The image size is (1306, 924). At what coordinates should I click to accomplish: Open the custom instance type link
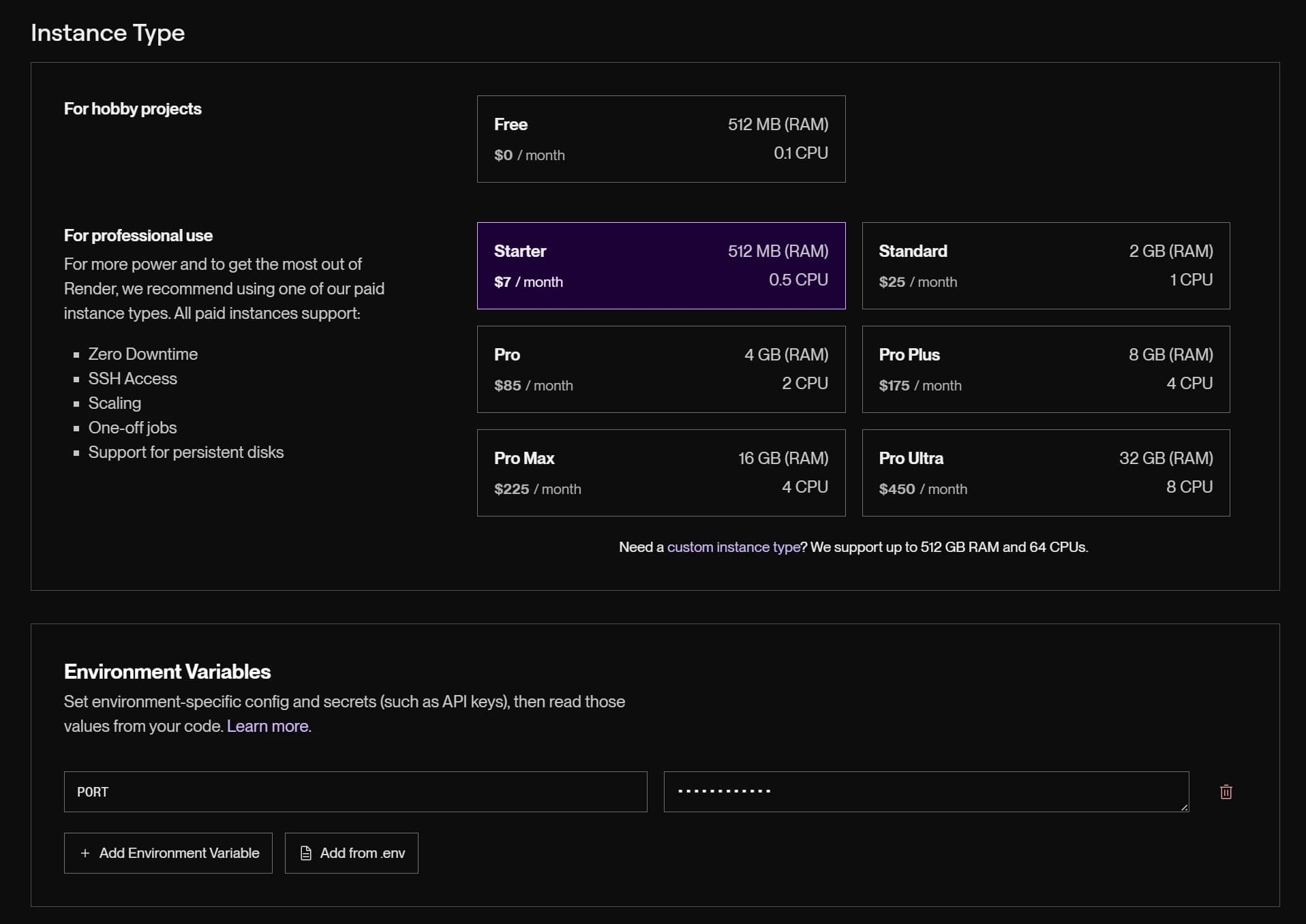coord(733,547)
